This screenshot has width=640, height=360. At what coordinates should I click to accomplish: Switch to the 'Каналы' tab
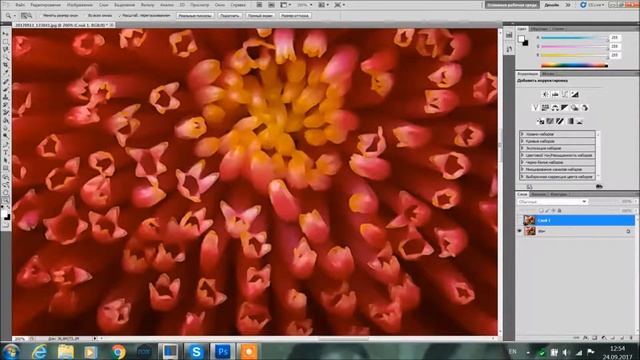click(x=538, y=194)
